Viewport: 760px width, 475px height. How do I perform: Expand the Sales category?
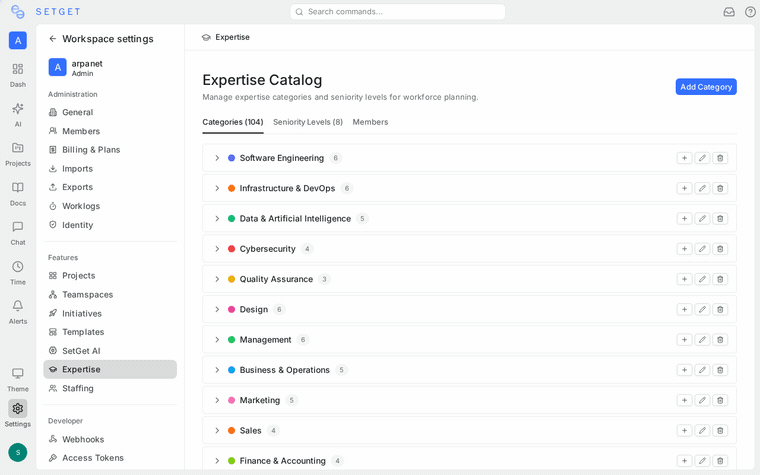tap(217, 430)
